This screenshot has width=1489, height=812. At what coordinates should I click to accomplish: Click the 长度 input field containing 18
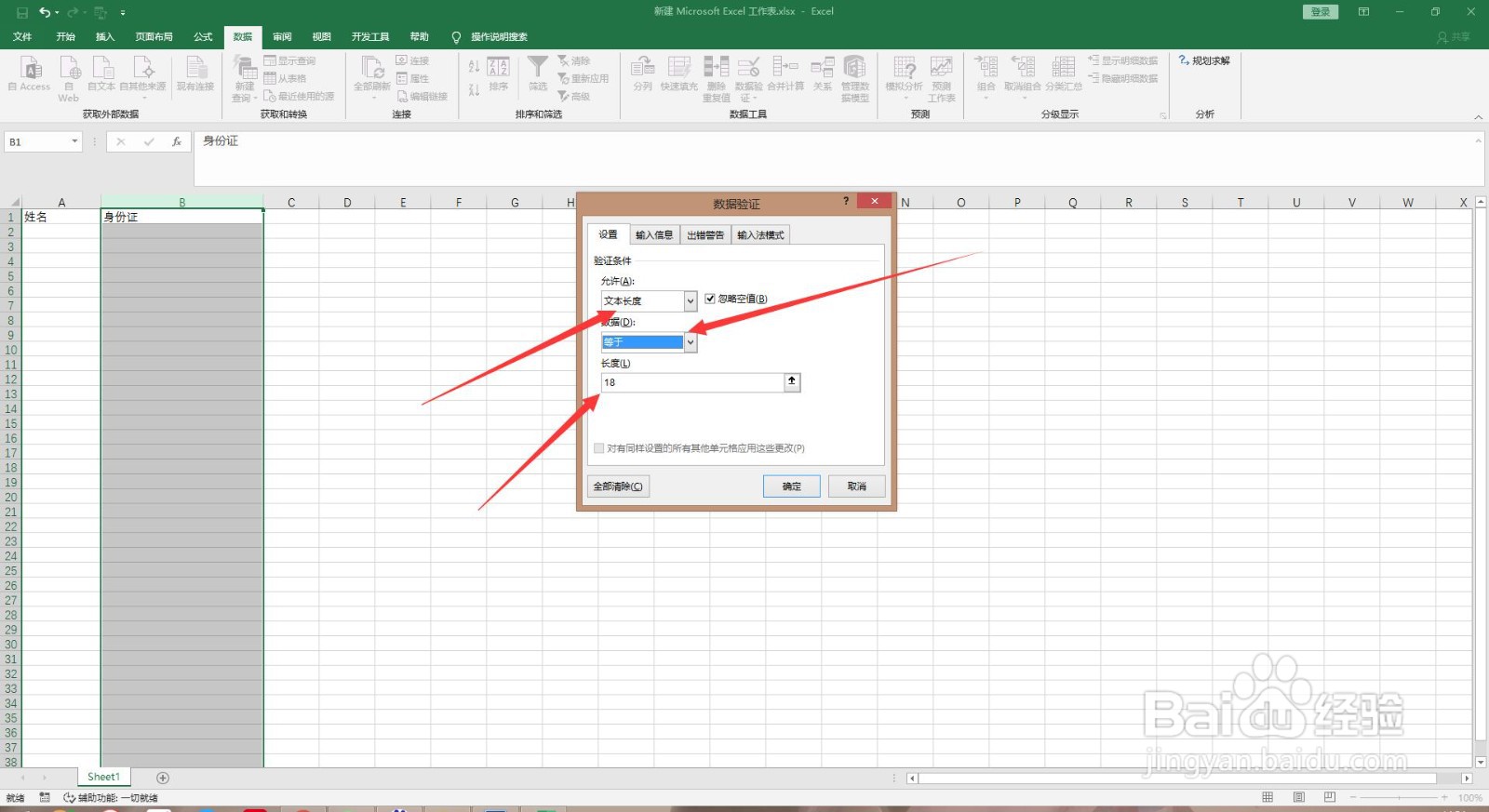coord(692,382)
